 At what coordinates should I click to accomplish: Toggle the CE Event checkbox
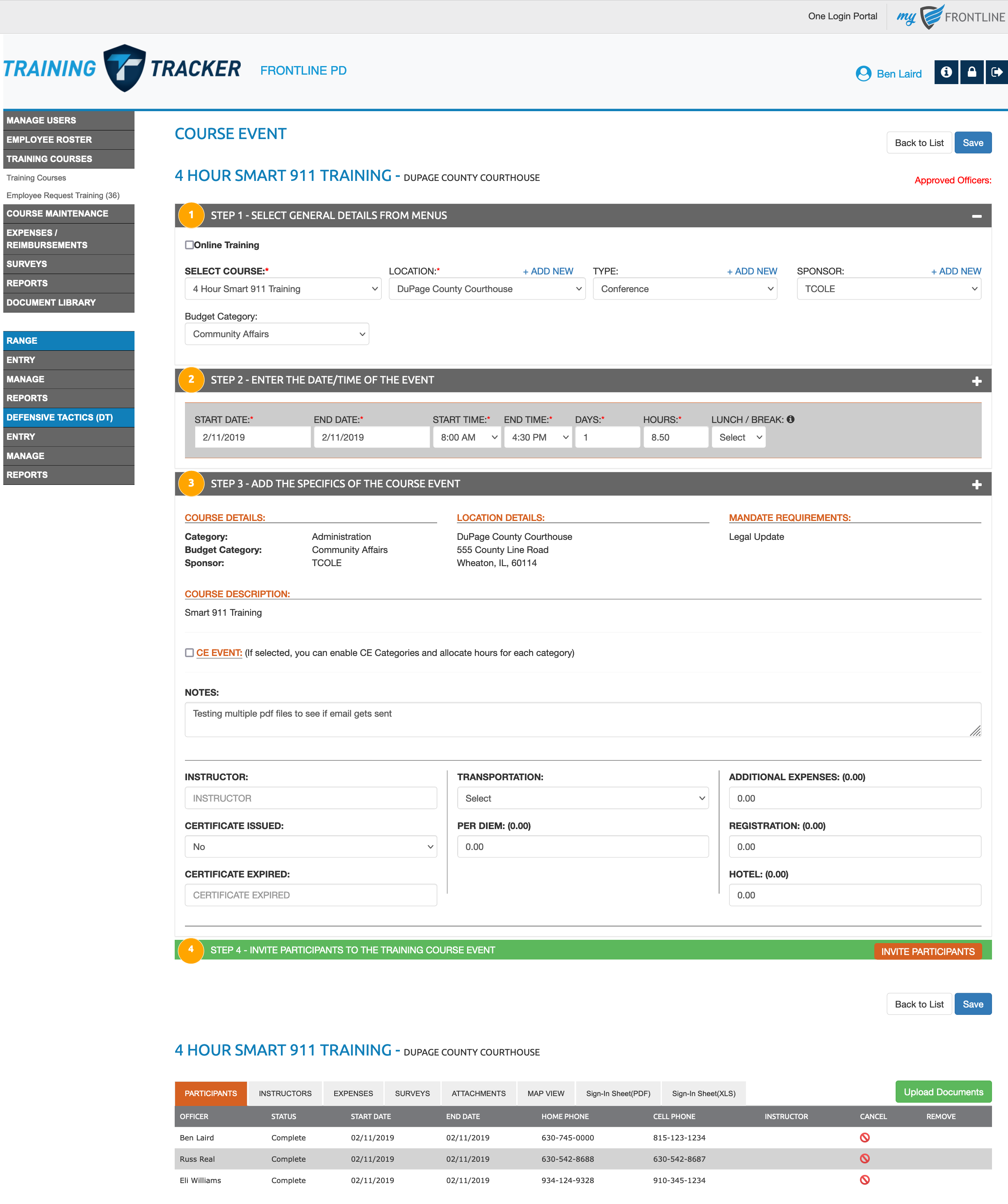click(189, 652)
